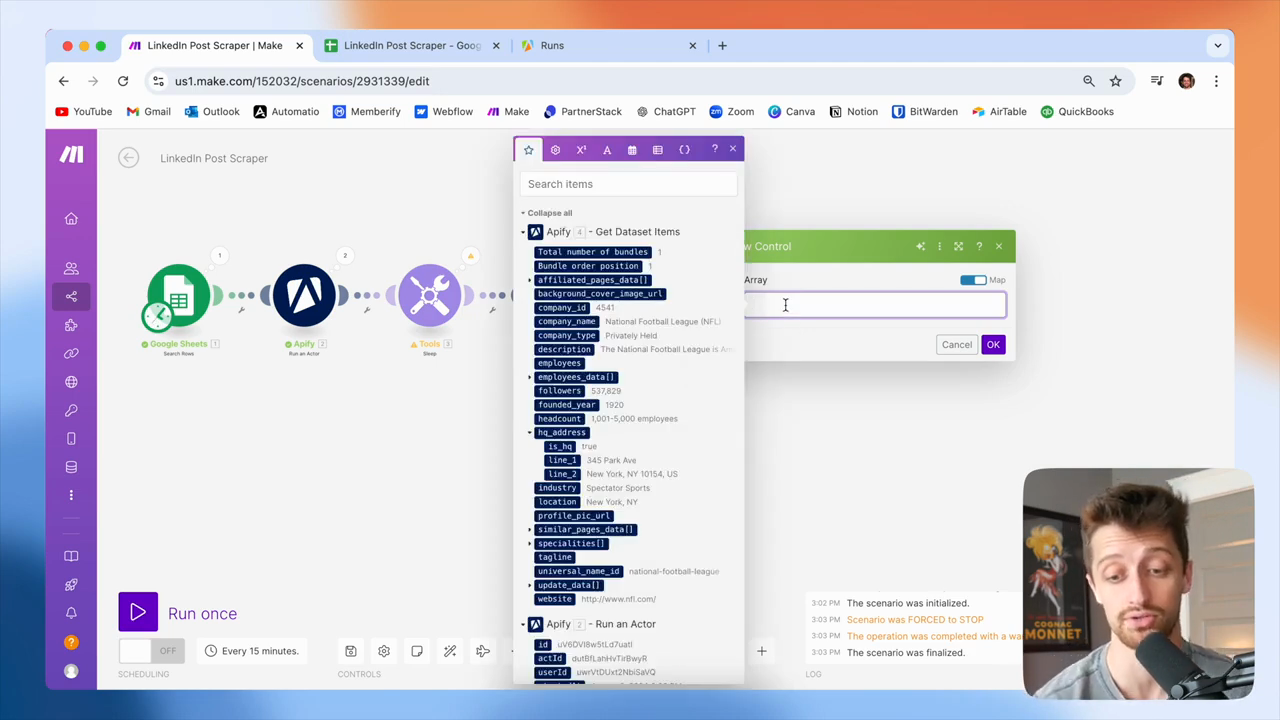Click the Make logo in sidebar
This screenshot has width=1280, height=720.
71,154
